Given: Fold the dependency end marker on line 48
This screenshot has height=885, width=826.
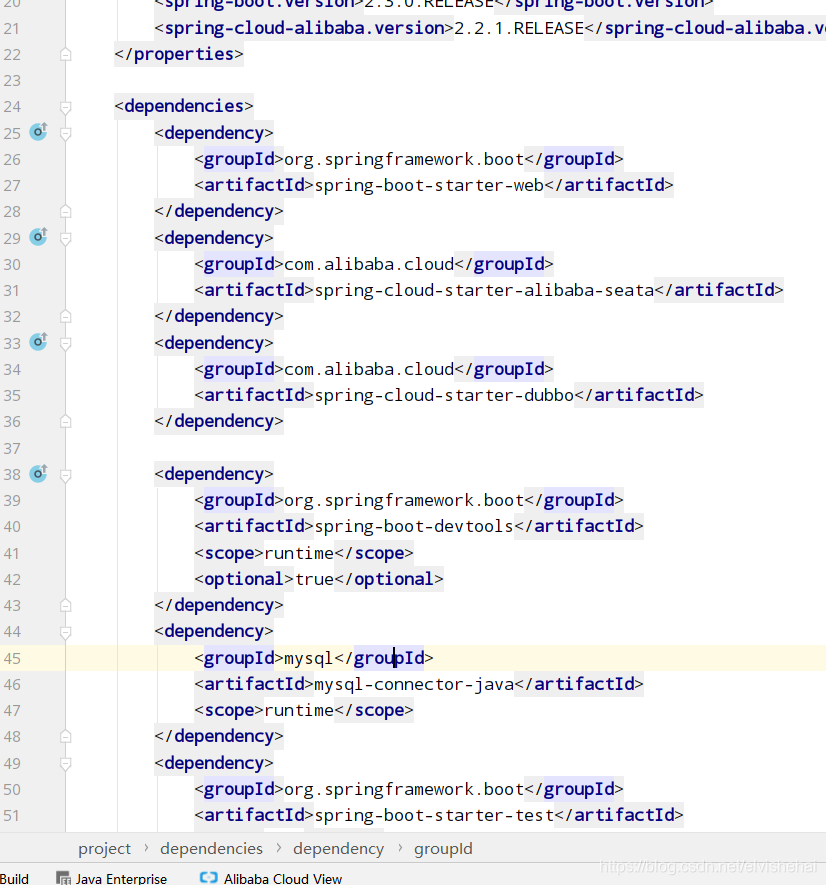Looking at the screenshot, I should (x=65, y=737).
